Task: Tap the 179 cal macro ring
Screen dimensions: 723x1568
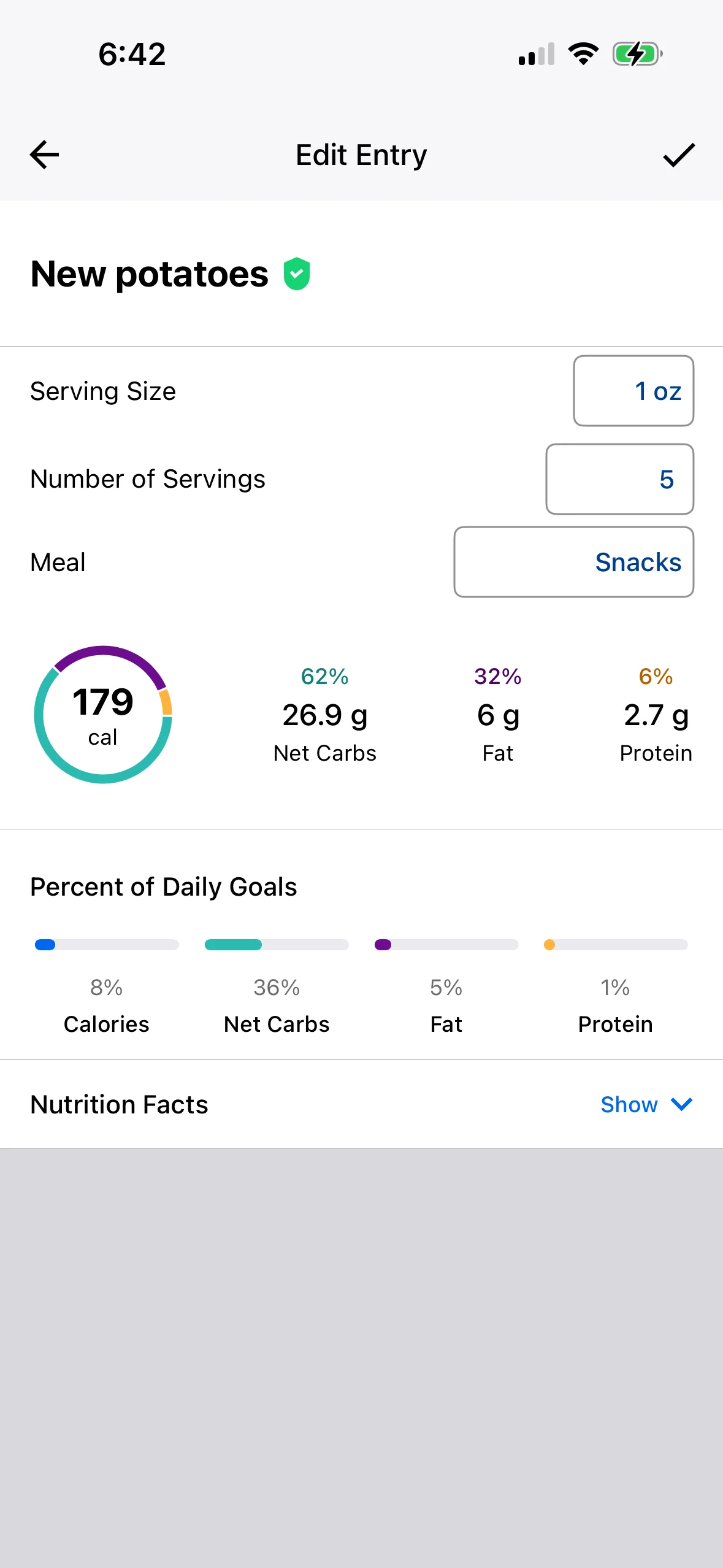Action: pyautogui.click(x=103, y=714)
